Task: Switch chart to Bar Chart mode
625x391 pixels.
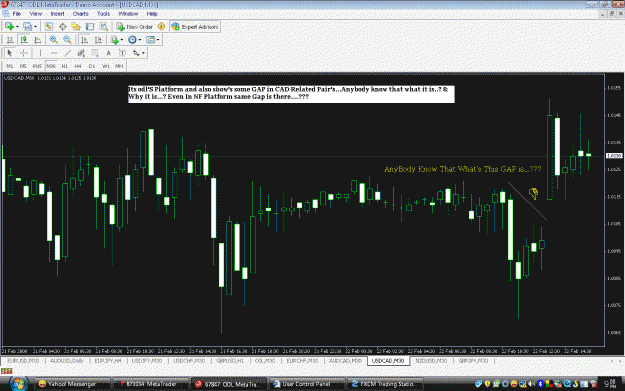Action: [x=10, y=40]
